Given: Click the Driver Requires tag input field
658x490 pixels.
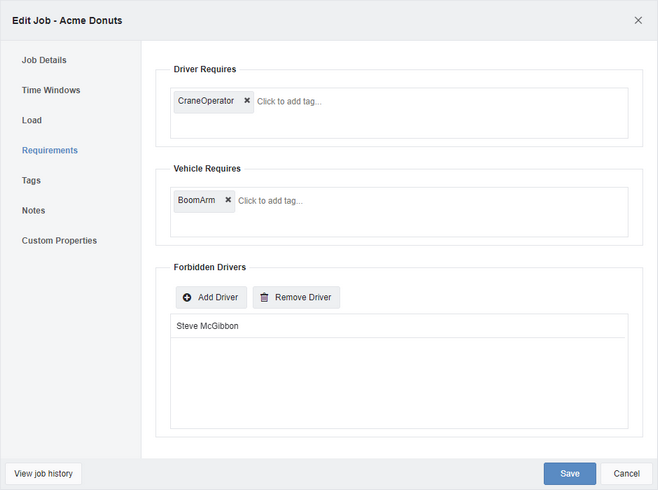Looking at the screenshot, I should 399,113.
